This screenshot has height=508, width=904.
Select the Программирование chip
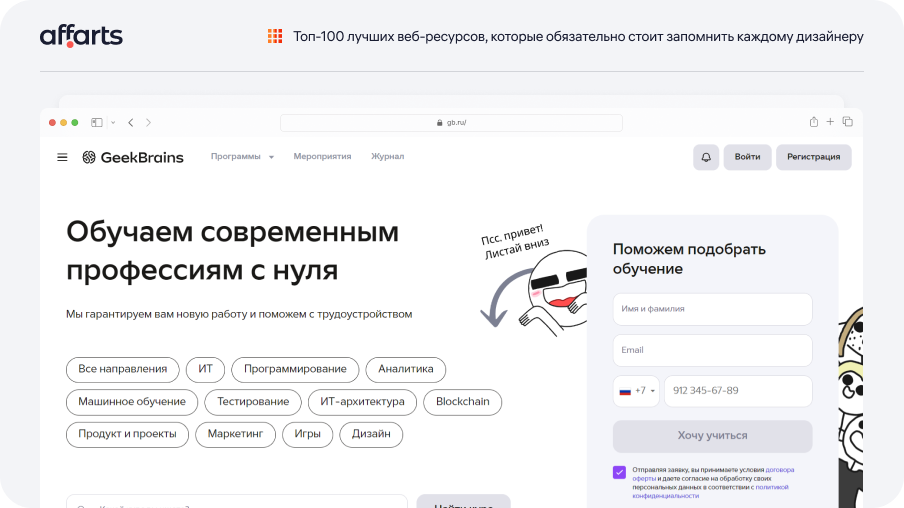(295, 369)
